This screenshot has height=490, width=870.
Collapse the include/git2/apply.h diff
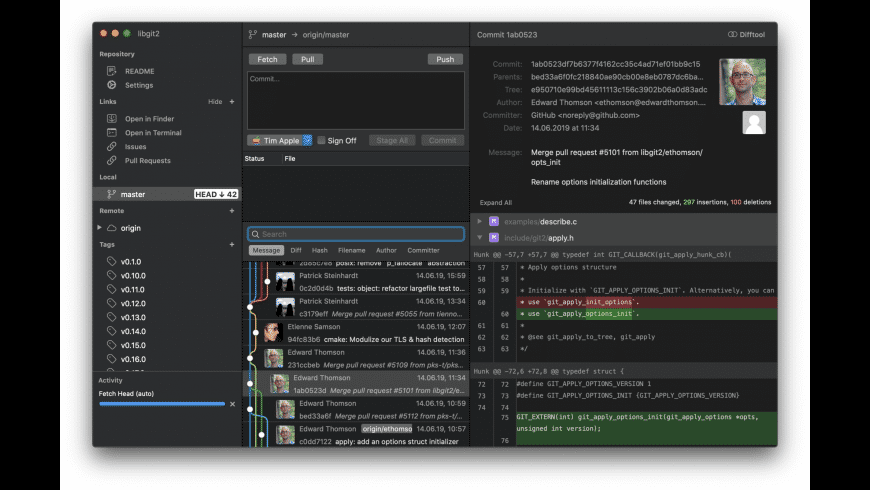click(x=479, y=238)
